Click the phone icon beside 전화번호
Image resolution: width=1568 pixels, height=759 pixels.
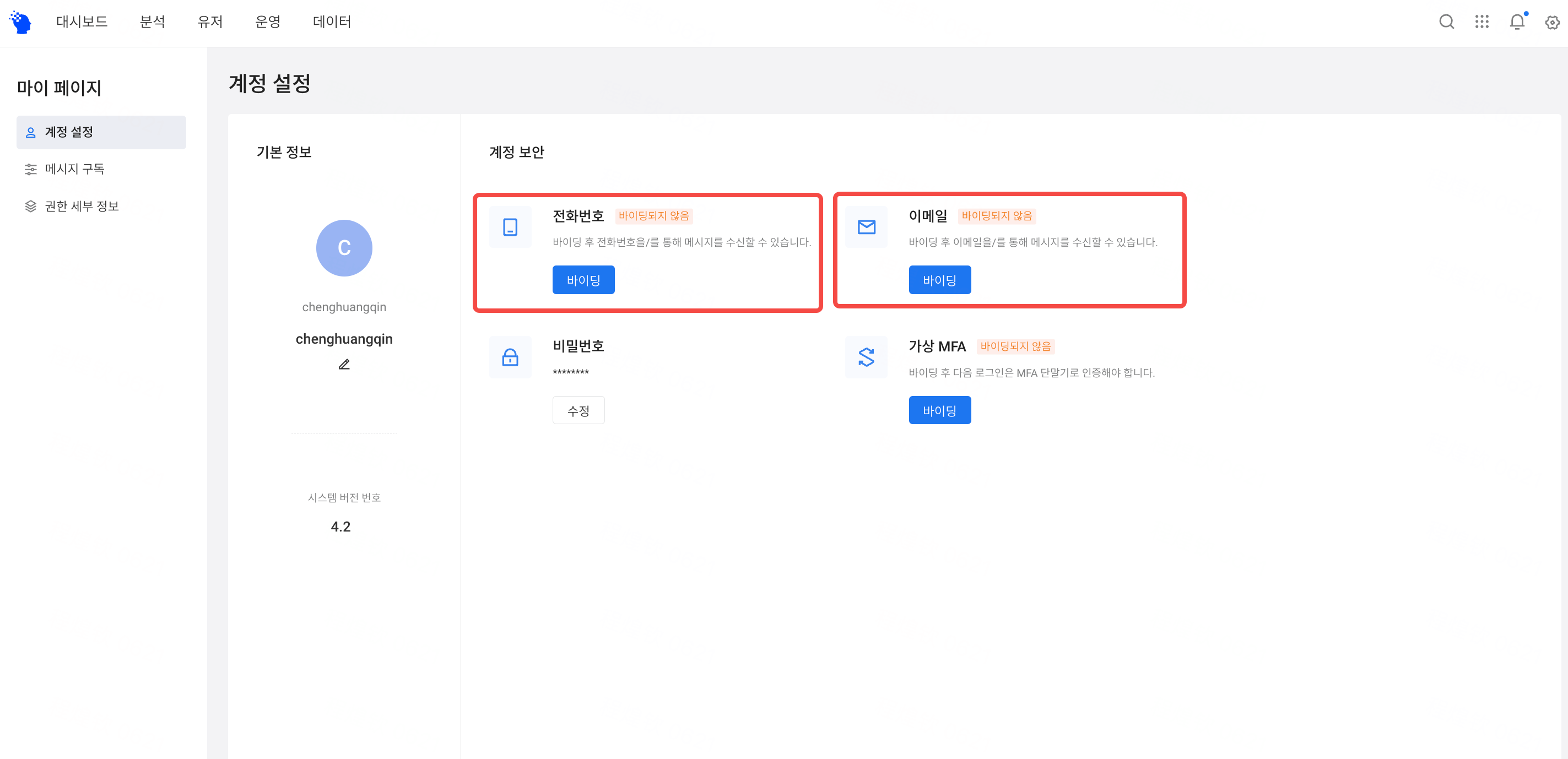510,227
